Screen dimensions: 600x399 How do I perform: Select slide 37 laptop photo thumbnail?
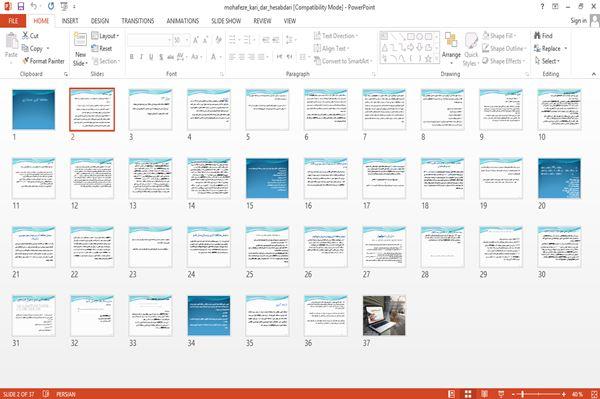click(384, 316)
